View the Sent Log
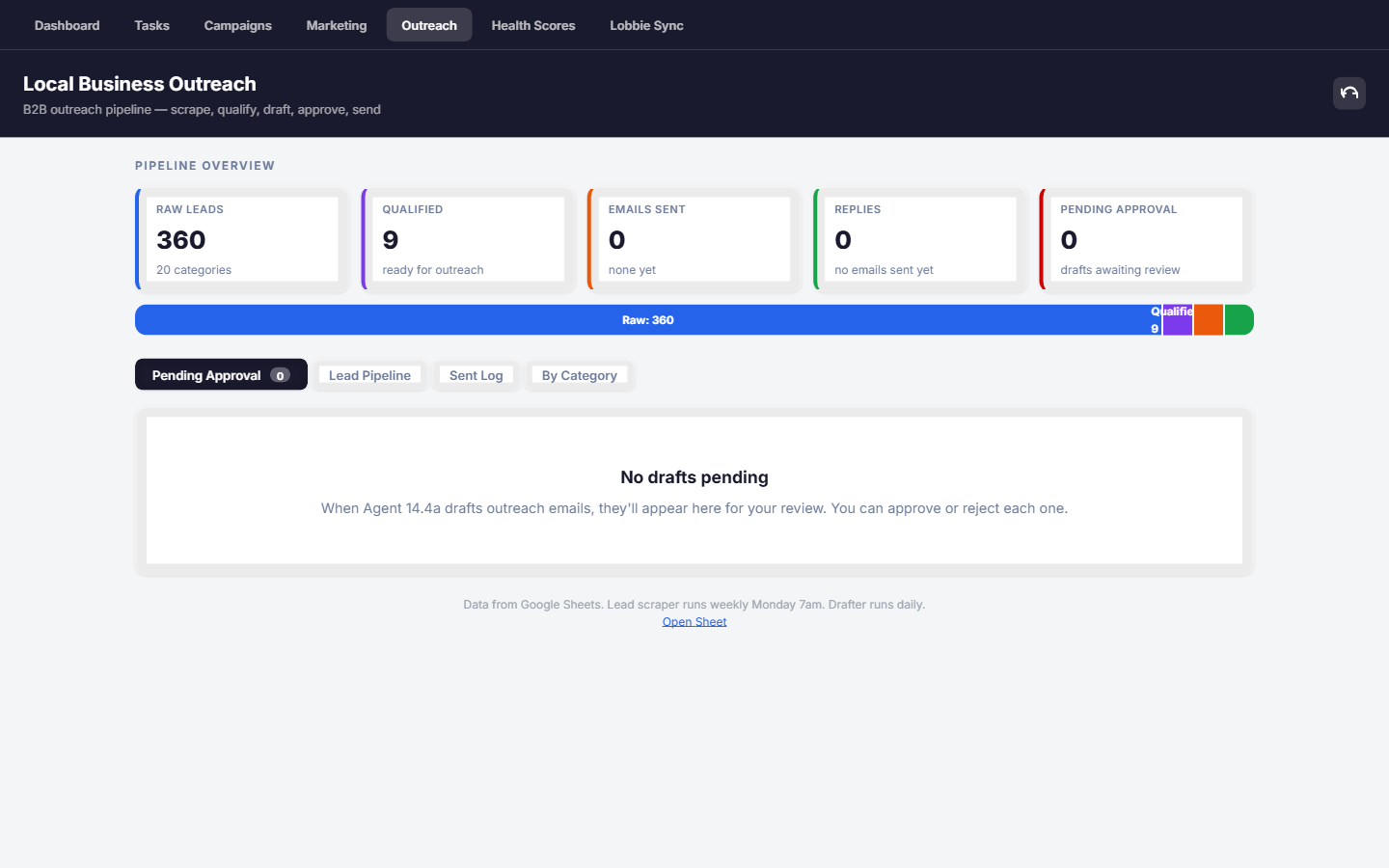 click(x=476, y=374)
